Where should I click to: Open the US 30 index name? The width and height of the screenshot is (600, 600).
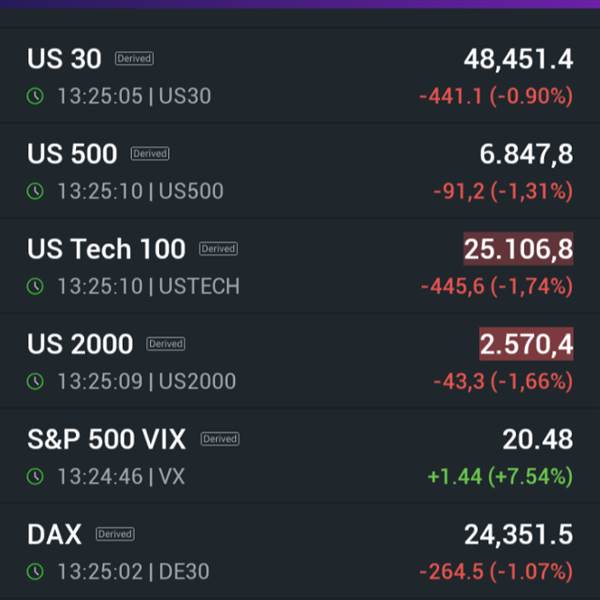64,59
